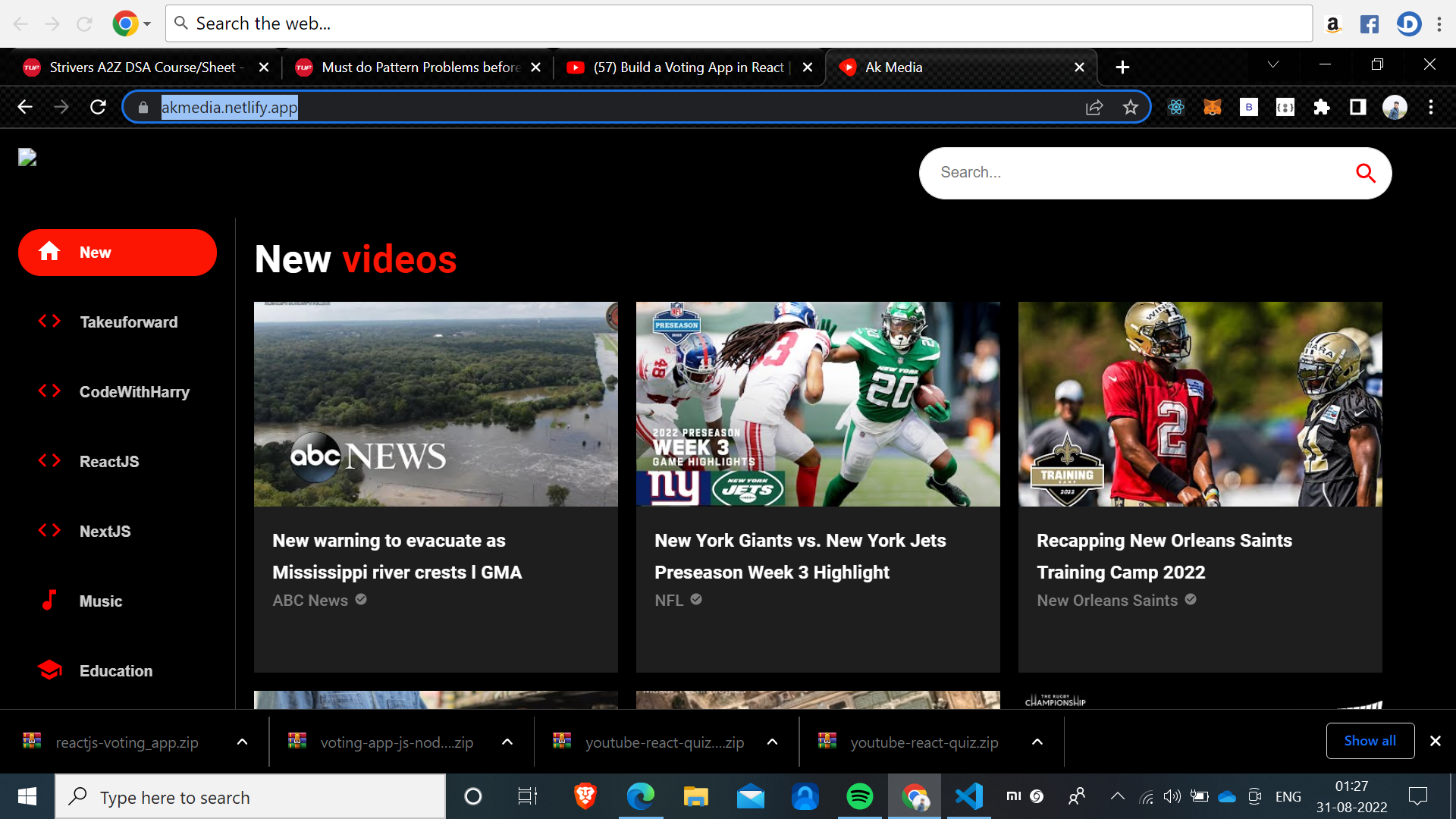The height and width of the screenshot is (819, 1456).
Task: Switch to Strivers A2Z DSA Course tab
Action: pyautogui.click(x=143, y=67)
